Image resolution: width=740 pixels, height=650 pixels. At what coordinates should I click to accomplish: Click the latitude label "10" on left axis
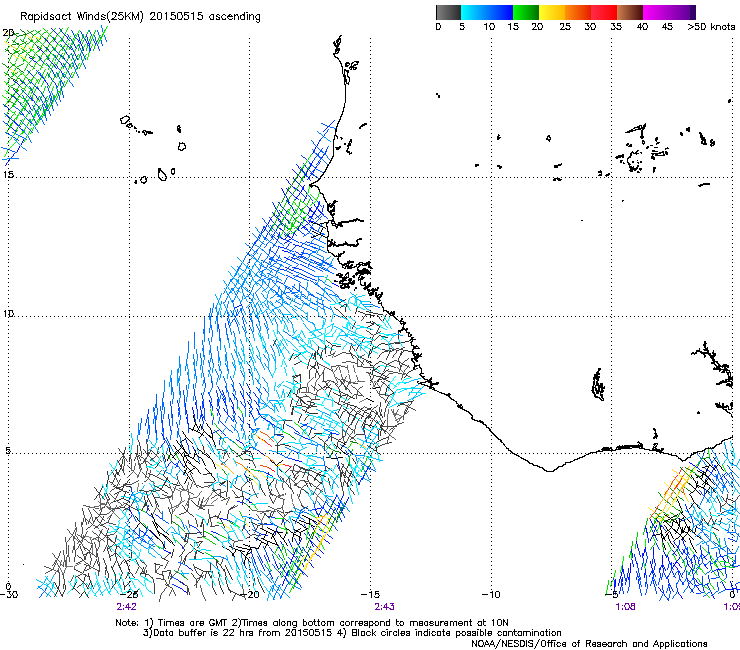(8, 313)
